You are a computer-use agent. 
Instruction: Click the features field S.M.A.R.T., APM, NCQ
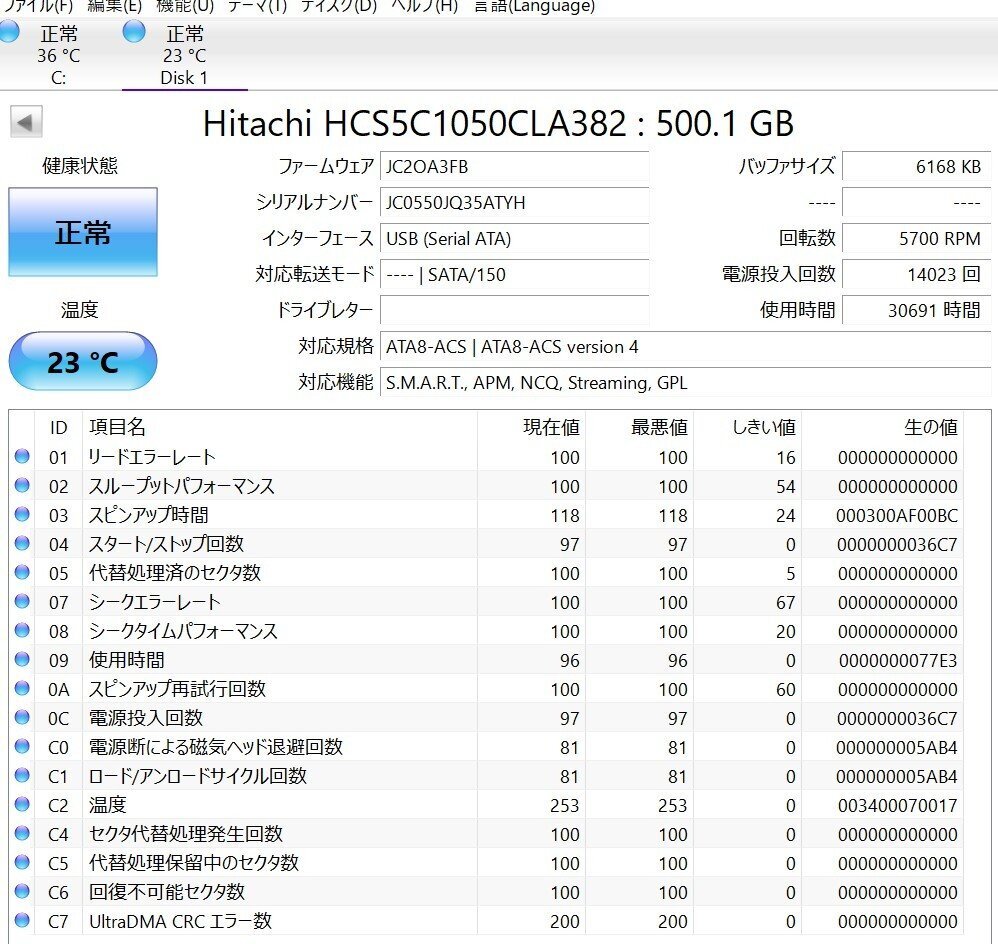[685, 383]
